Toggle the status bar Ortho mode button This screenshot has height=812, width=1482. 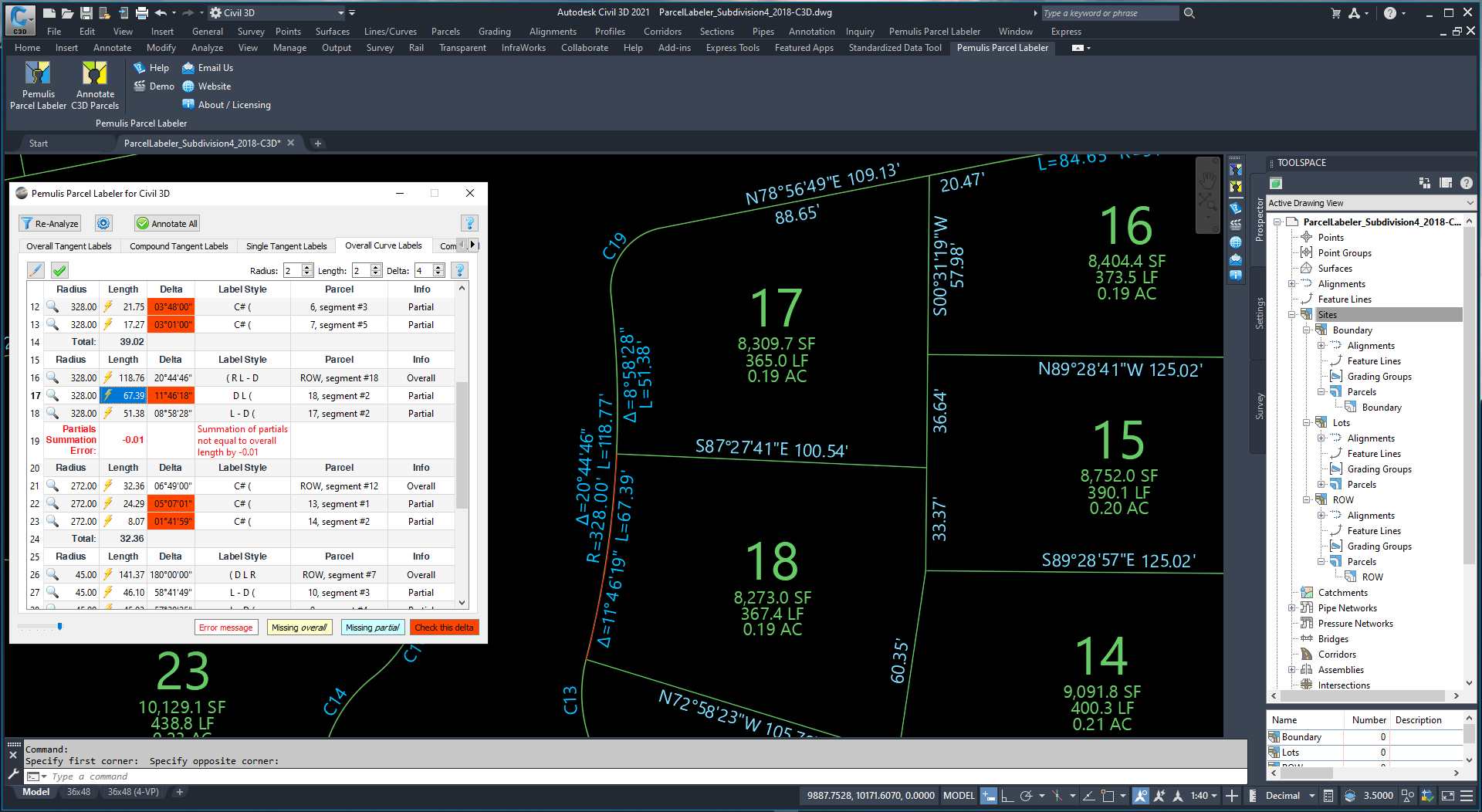pyautogui.click(x=1007, y=796)
